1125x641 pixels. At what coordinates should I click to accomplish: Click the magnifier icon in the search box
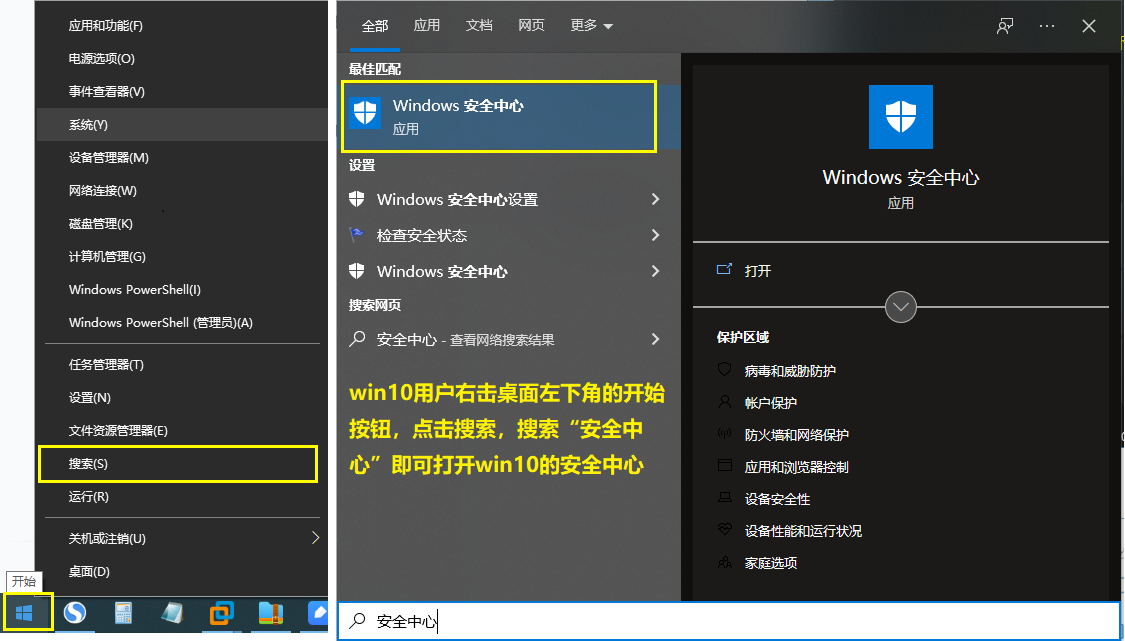pyautogui.click(x=357, y=621)
